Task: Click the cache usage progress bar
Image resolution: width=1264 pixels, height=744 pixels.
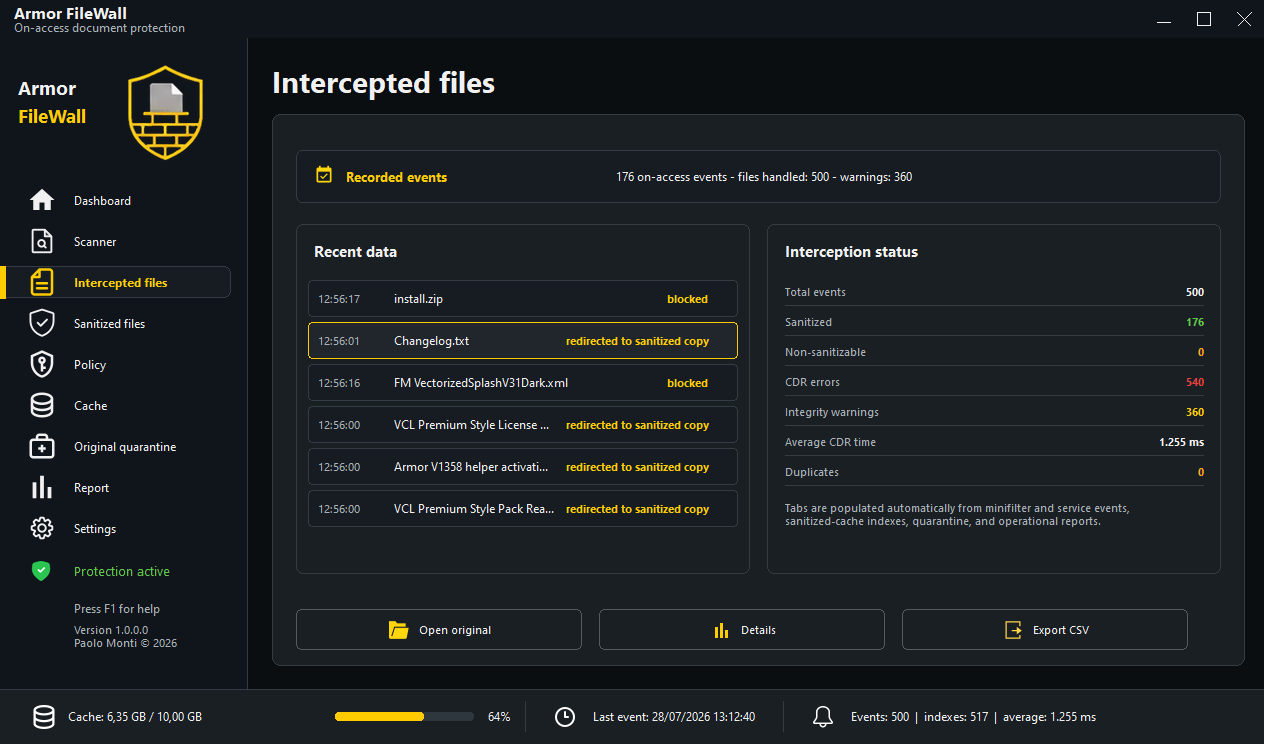Action: tap(404, 717)
